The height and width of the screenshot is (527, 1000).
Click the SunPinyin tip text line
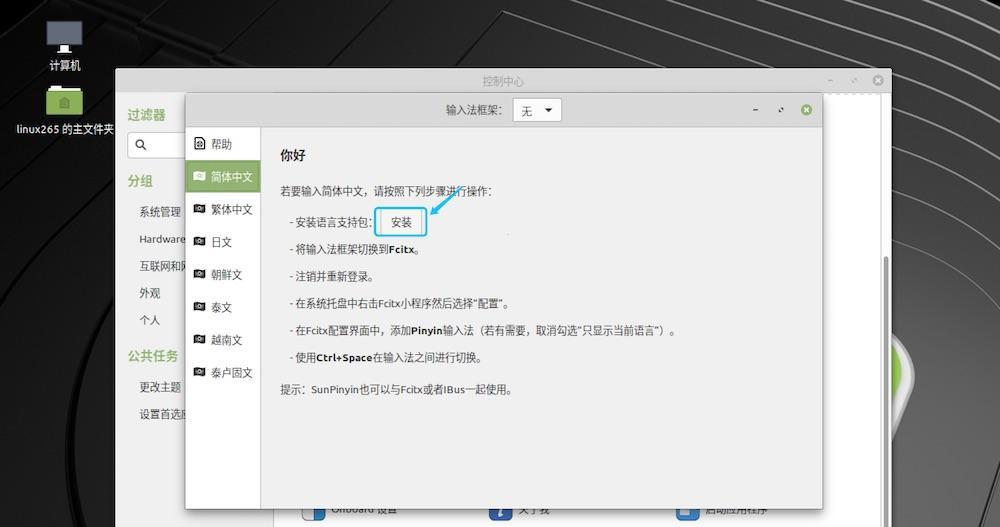[x=397, y=389]
